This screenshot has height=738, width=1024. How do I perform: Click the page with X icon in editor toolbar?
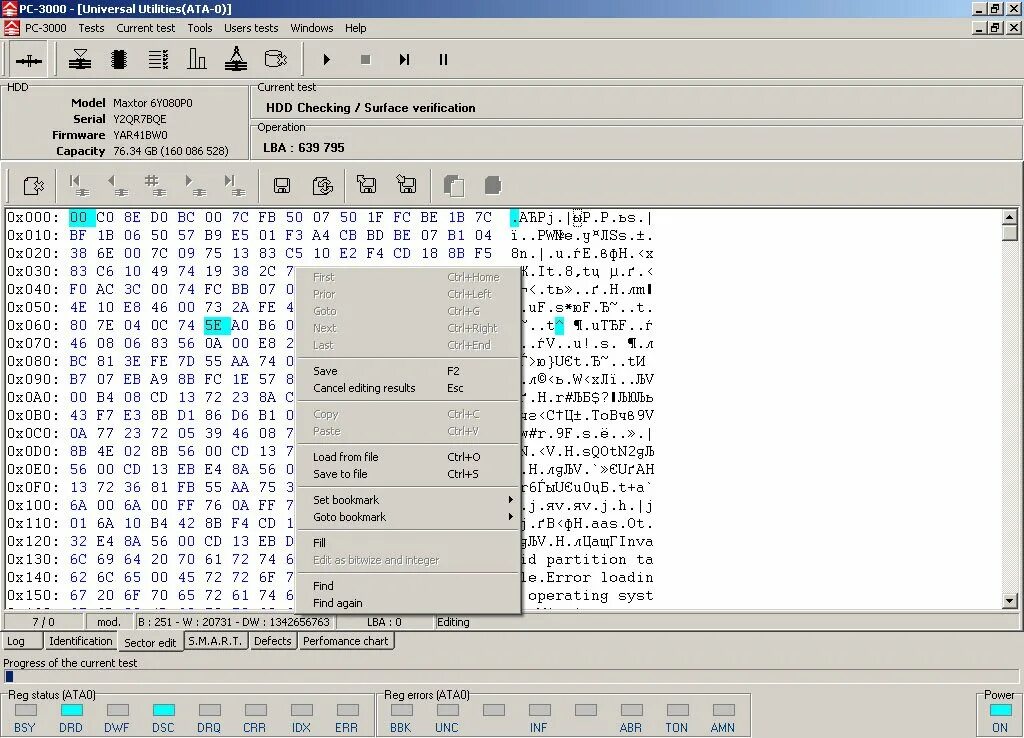click(33, 185)
